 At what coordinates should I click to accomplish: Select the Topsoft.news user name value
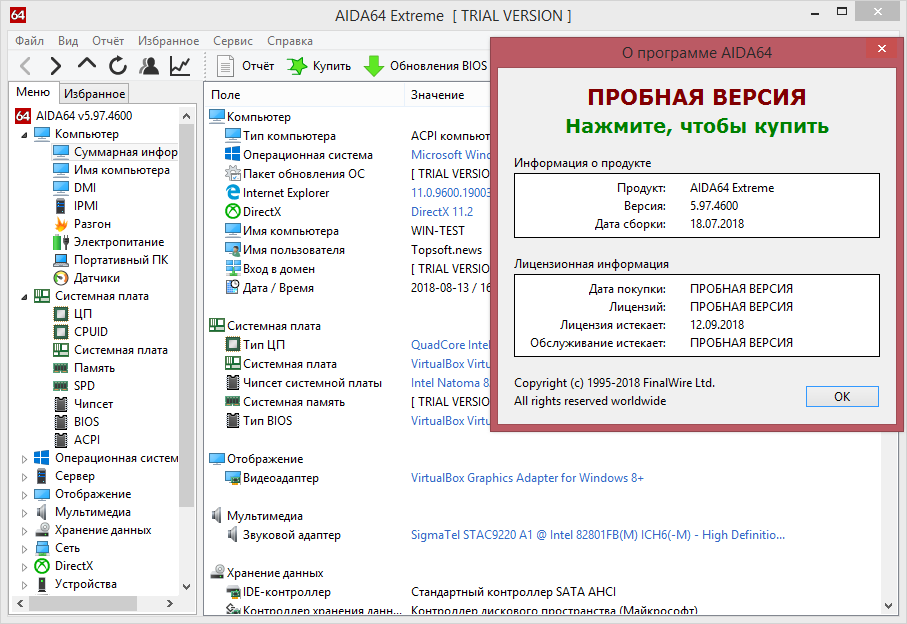point(447,250)
